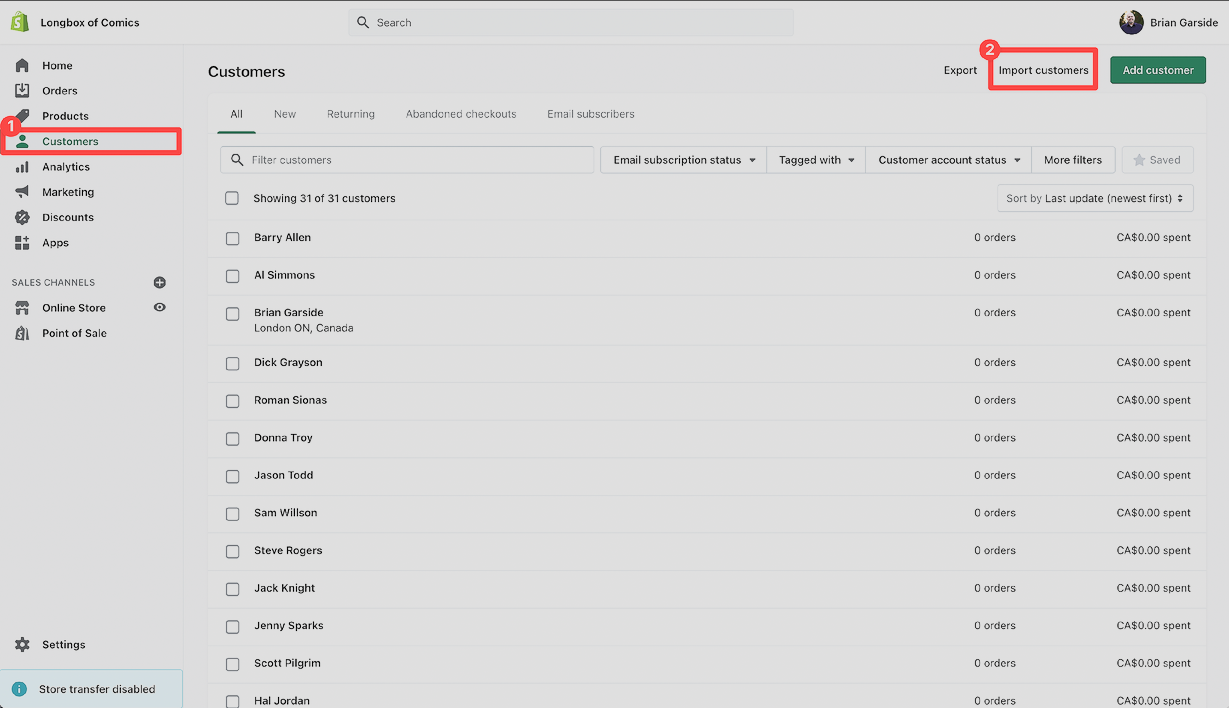Open the Analytics bar chart icon

click(x=22, y=167)
